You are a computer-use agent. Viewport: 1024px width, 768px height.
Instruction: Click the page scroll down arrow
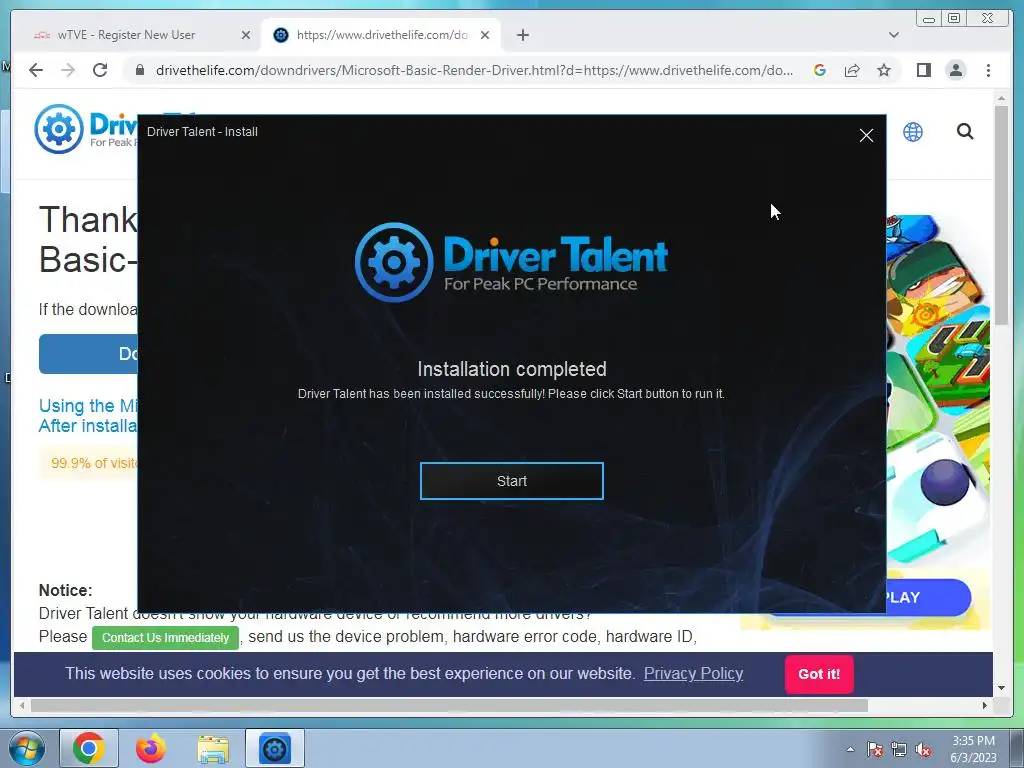click(1001, 688)
